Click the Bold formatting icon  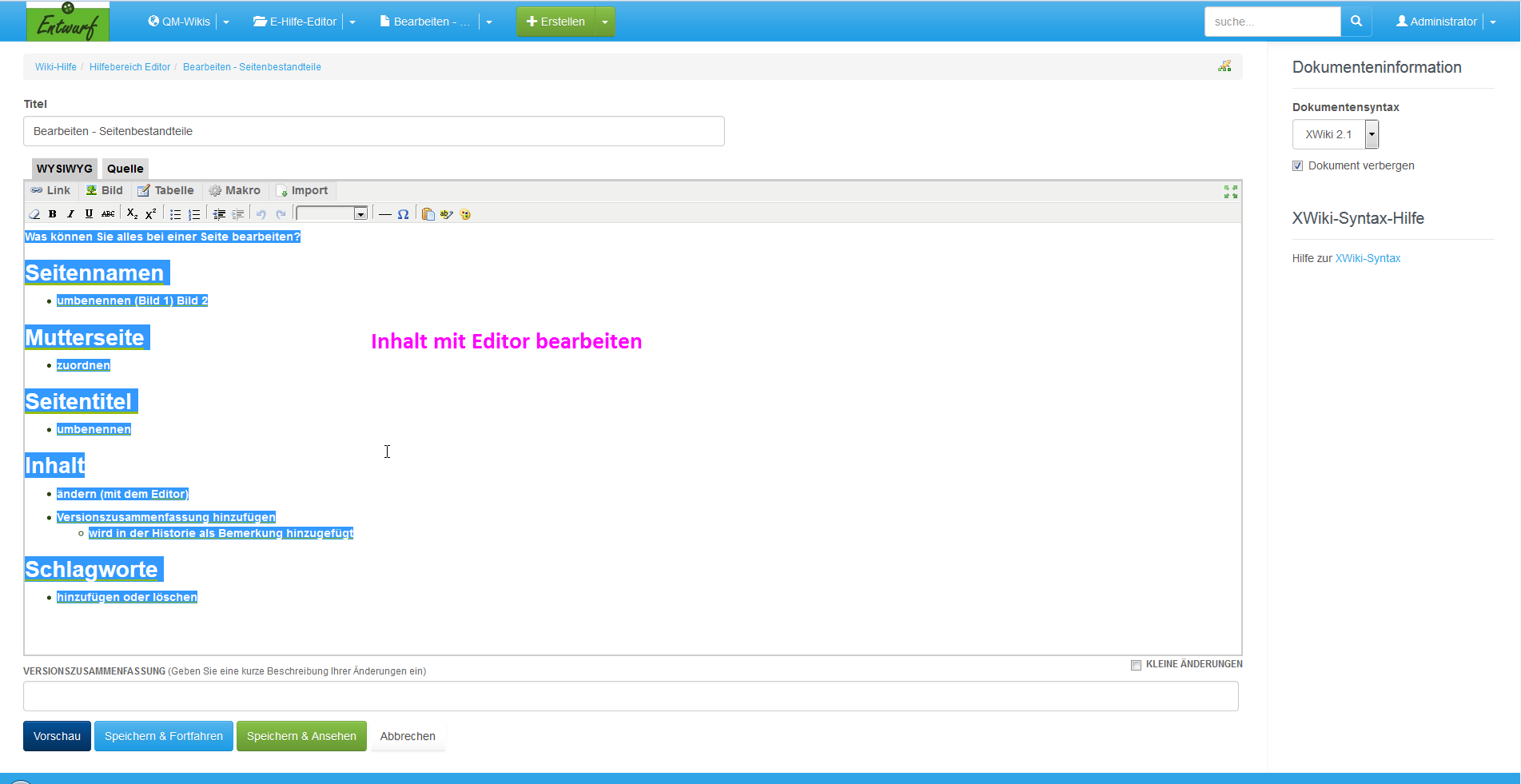(53, 214)
